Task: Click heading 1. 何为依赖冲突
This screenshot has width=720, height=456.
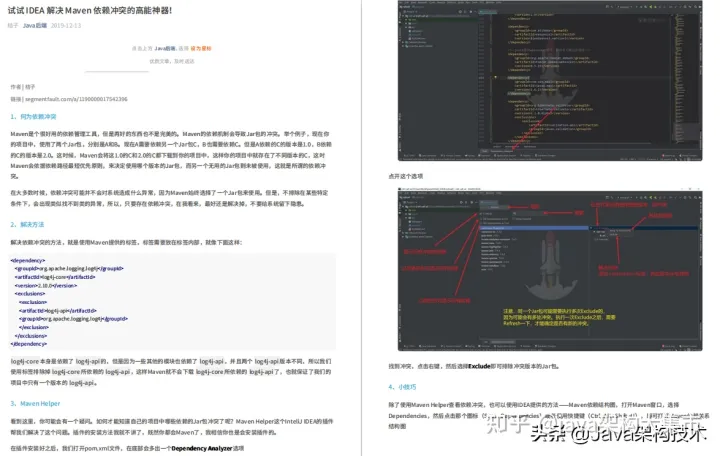Action: tap(33, 117)
